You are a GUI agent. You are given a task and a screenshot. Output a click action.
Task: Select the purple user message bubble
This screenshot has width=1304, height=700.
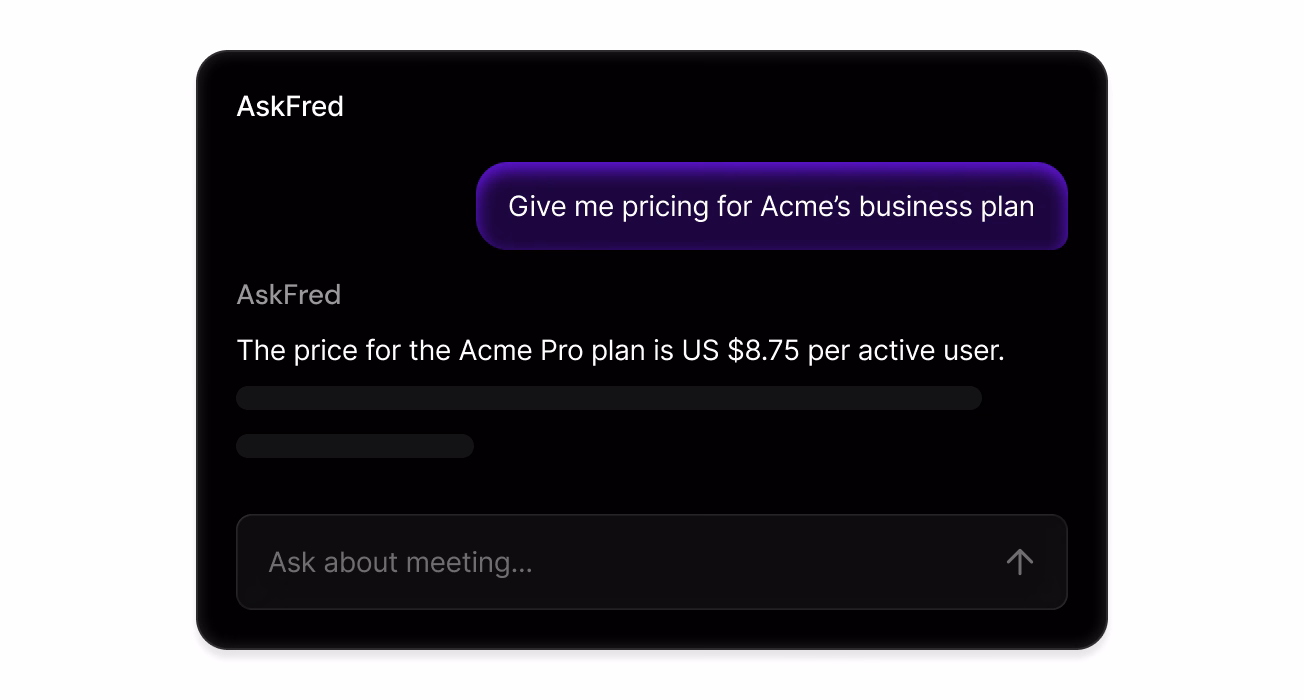771,206
